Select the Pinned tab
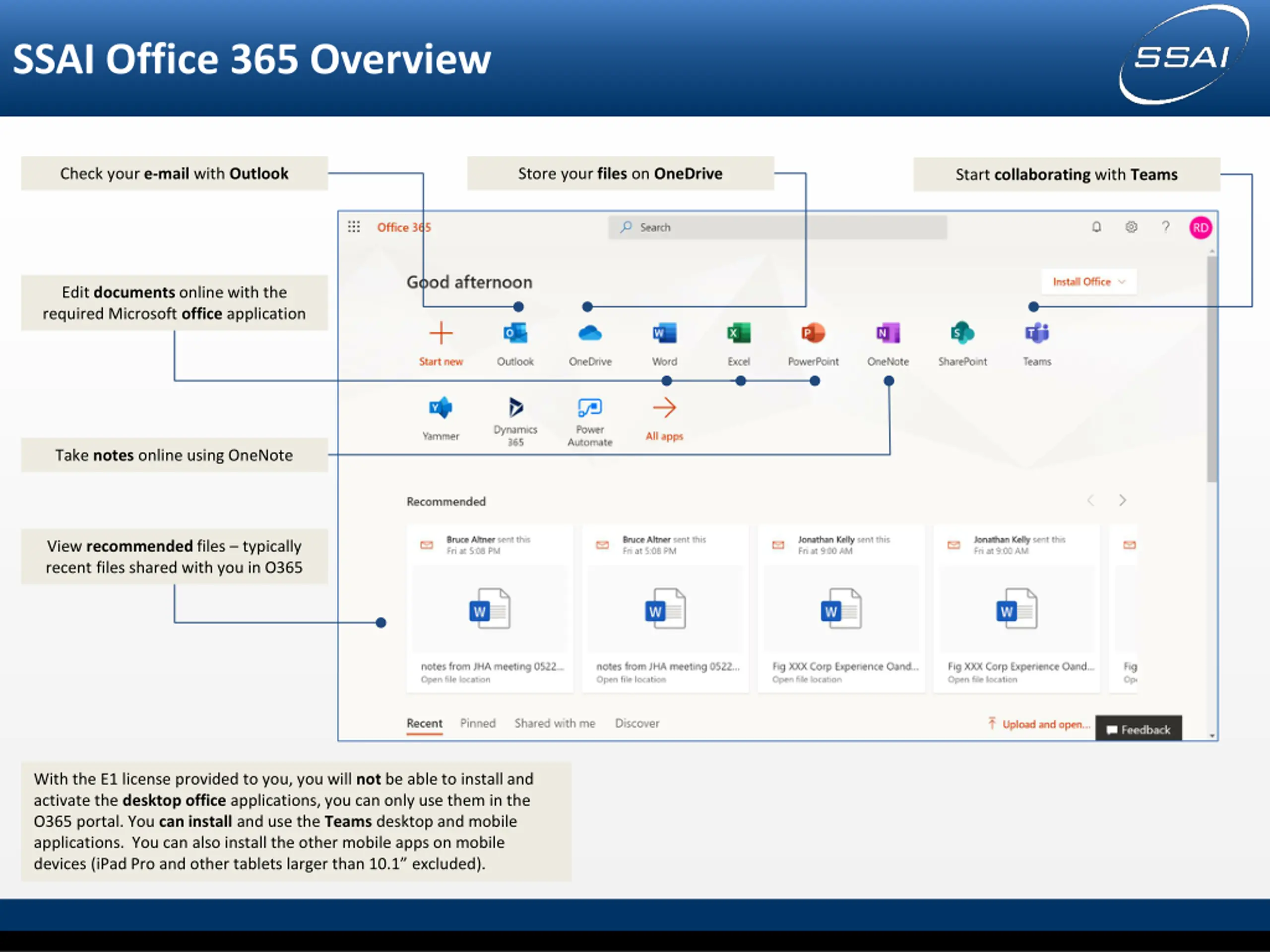The height and width of the screenshot is (952, 1270). click(478, 723)
